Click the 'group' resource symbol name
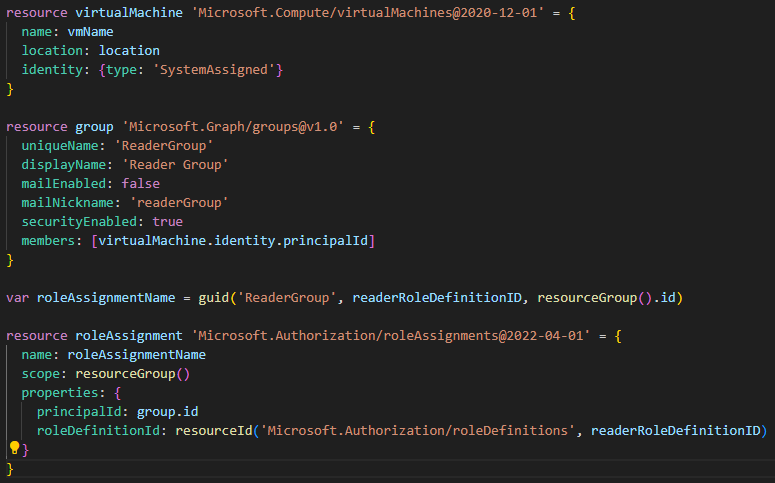Image resolution: width=775 pixels, height=483 pixels. pyautogui.click(x=94, y=127)
